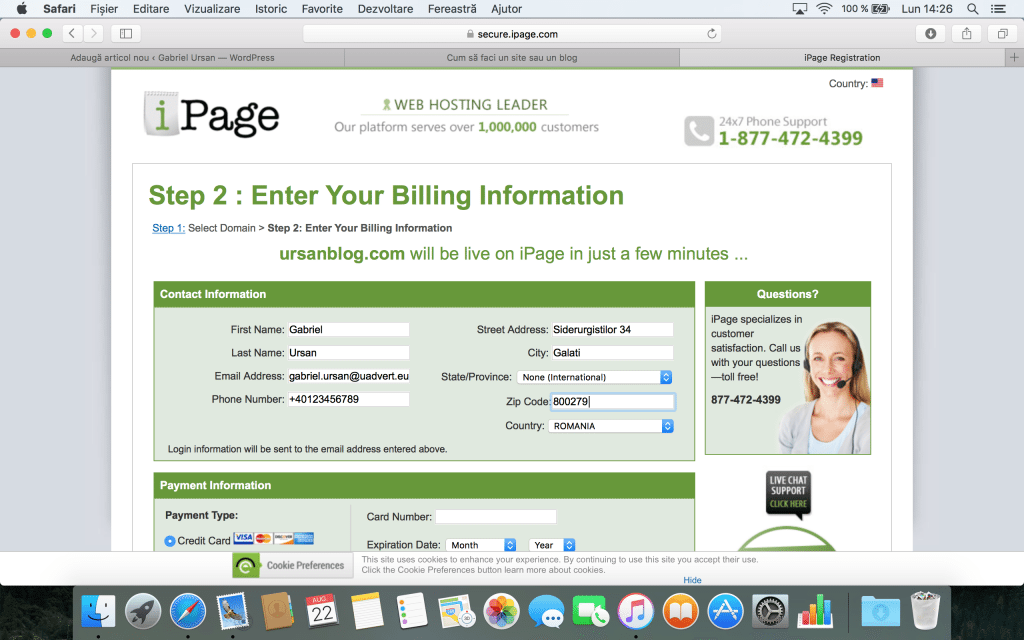The width and height of the screenshot is (1024, 640).
Task: Click support number 1-877-472-4399
Action: 790,138
